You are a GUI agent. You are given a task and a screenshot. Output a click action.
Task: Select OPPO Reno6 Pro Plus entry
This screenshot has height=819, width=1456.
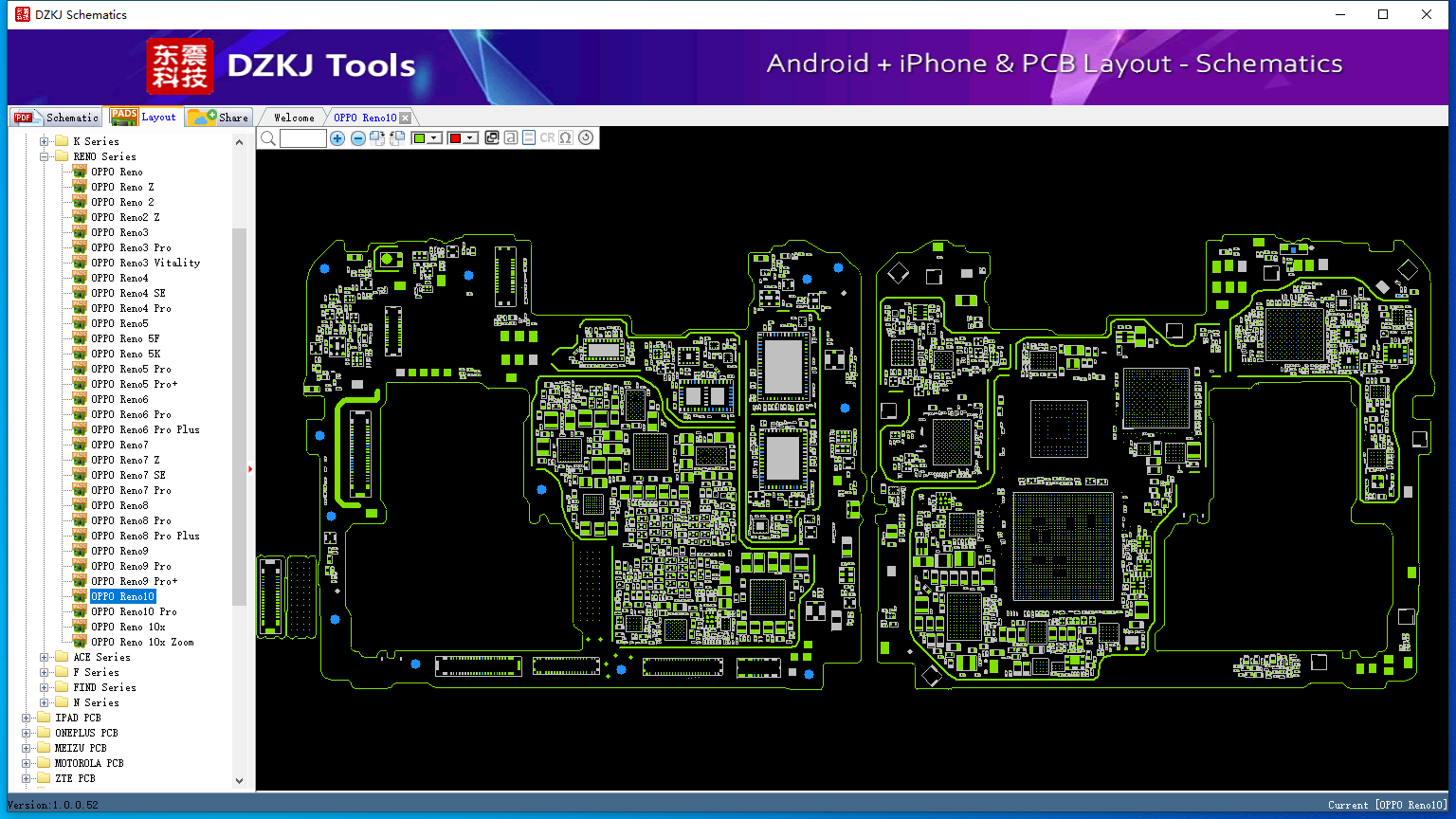tap(145, 429)
